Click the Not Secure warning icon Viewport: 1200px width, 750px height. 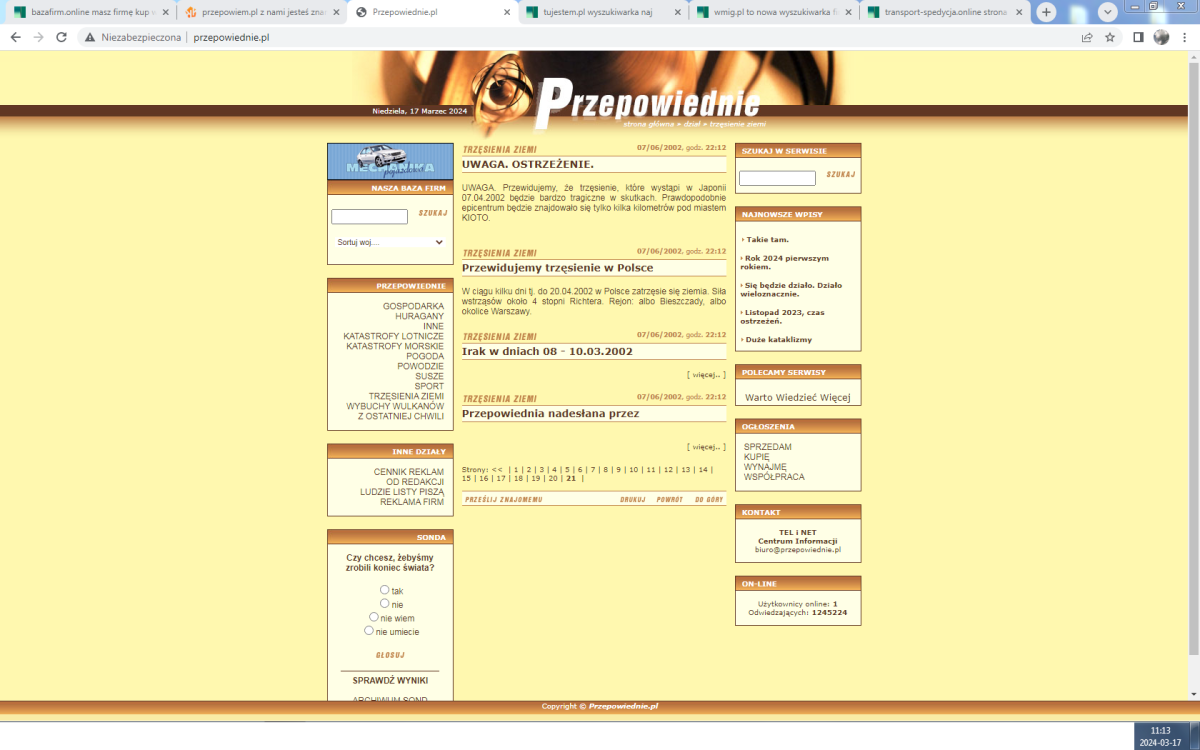pyautogui.click(x=90, y=37)
